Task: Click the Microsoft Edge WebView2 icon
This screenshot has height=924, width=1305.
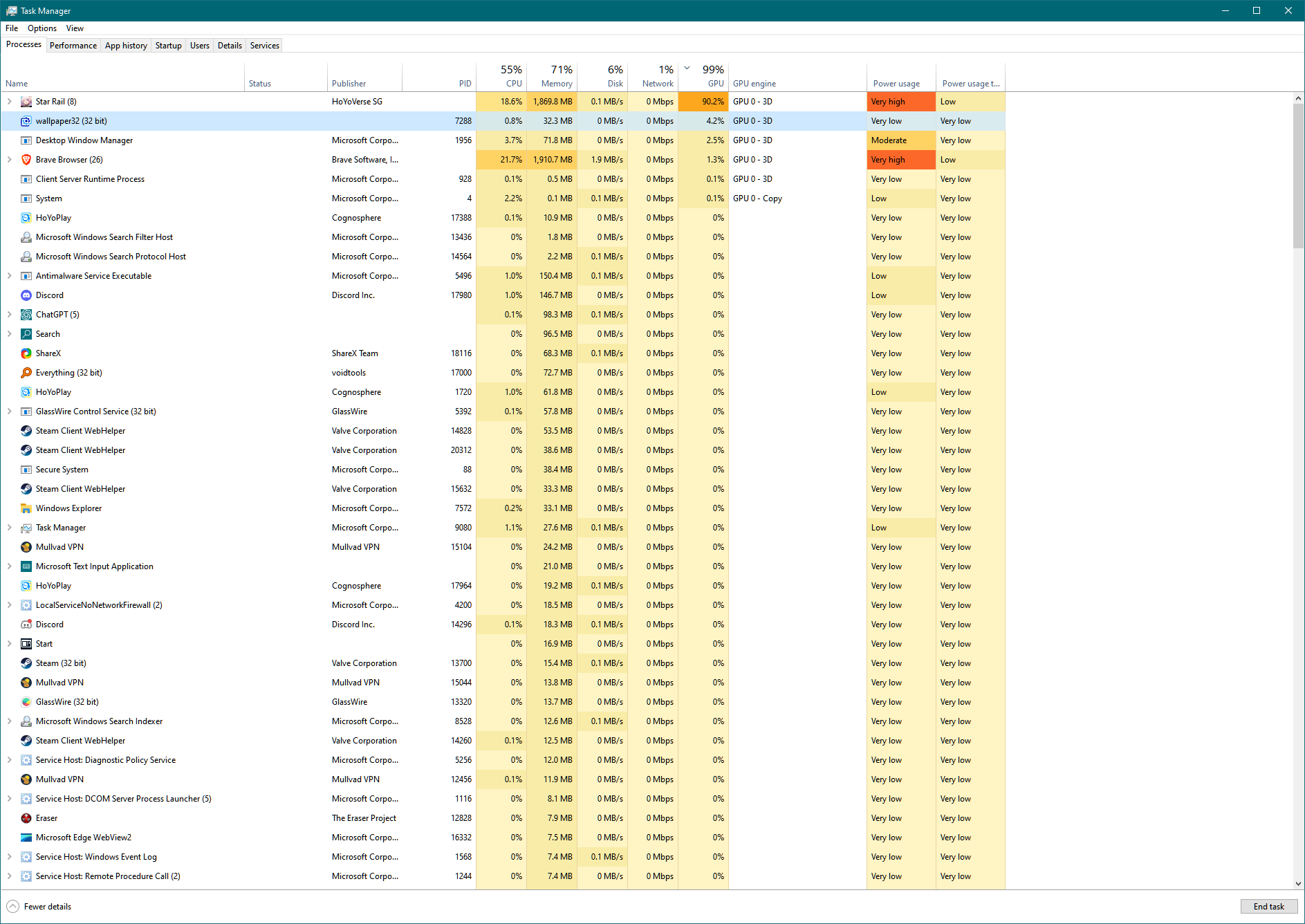Action: pos(26,838)
